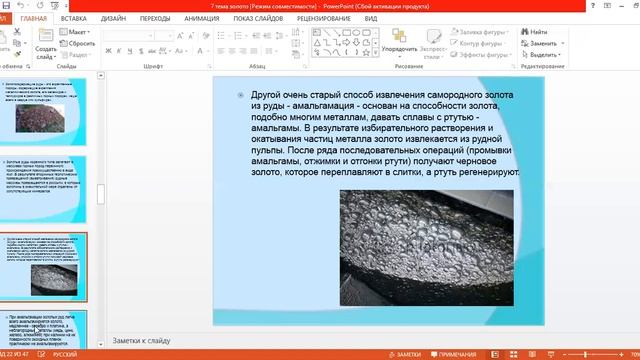Viewport: 640px width, 360px height.
Task: Start Slide Show from status bar icon
Action: click(x=551, y=354)
